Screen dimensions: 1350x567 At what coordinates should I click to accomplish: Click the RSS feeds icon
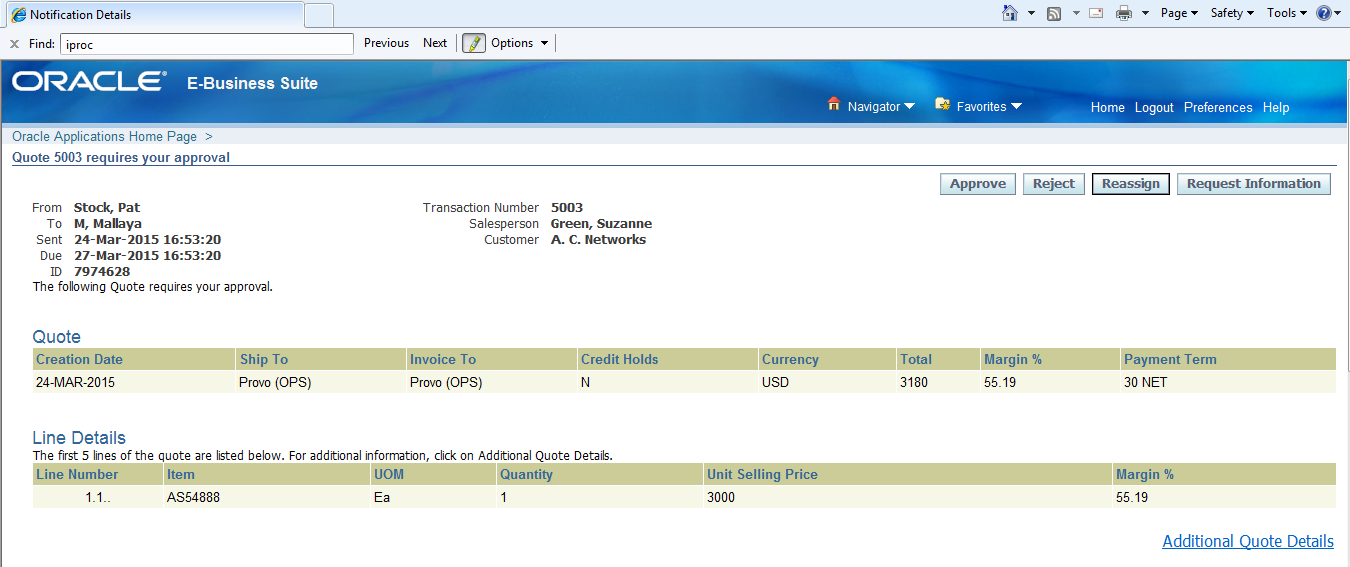tap(1054, 13)
